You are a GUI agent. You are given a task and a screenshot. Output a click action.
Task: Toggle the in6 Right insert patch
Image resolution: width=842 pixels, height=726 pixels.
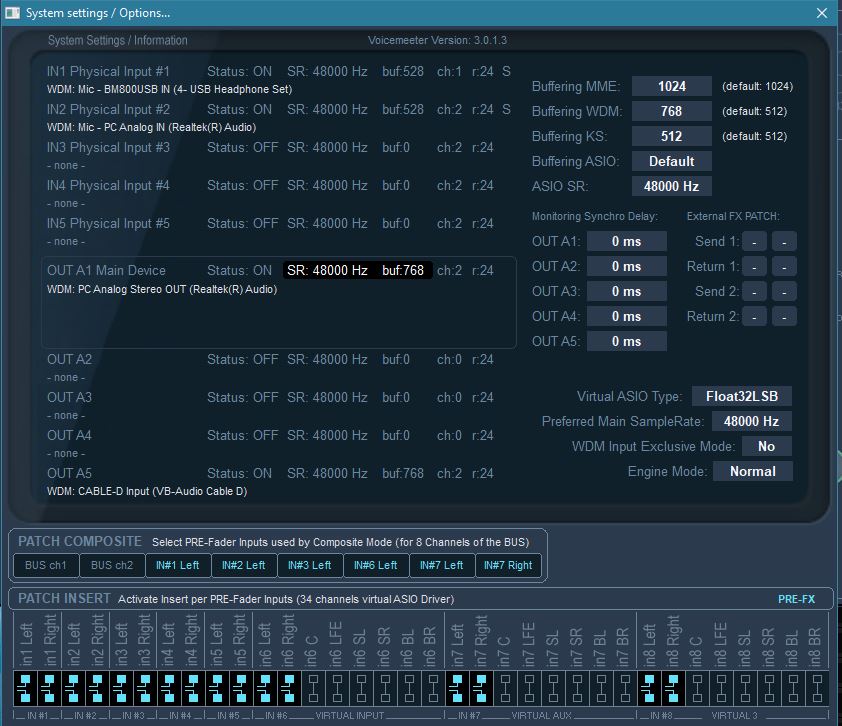click(x=289, y=688)
